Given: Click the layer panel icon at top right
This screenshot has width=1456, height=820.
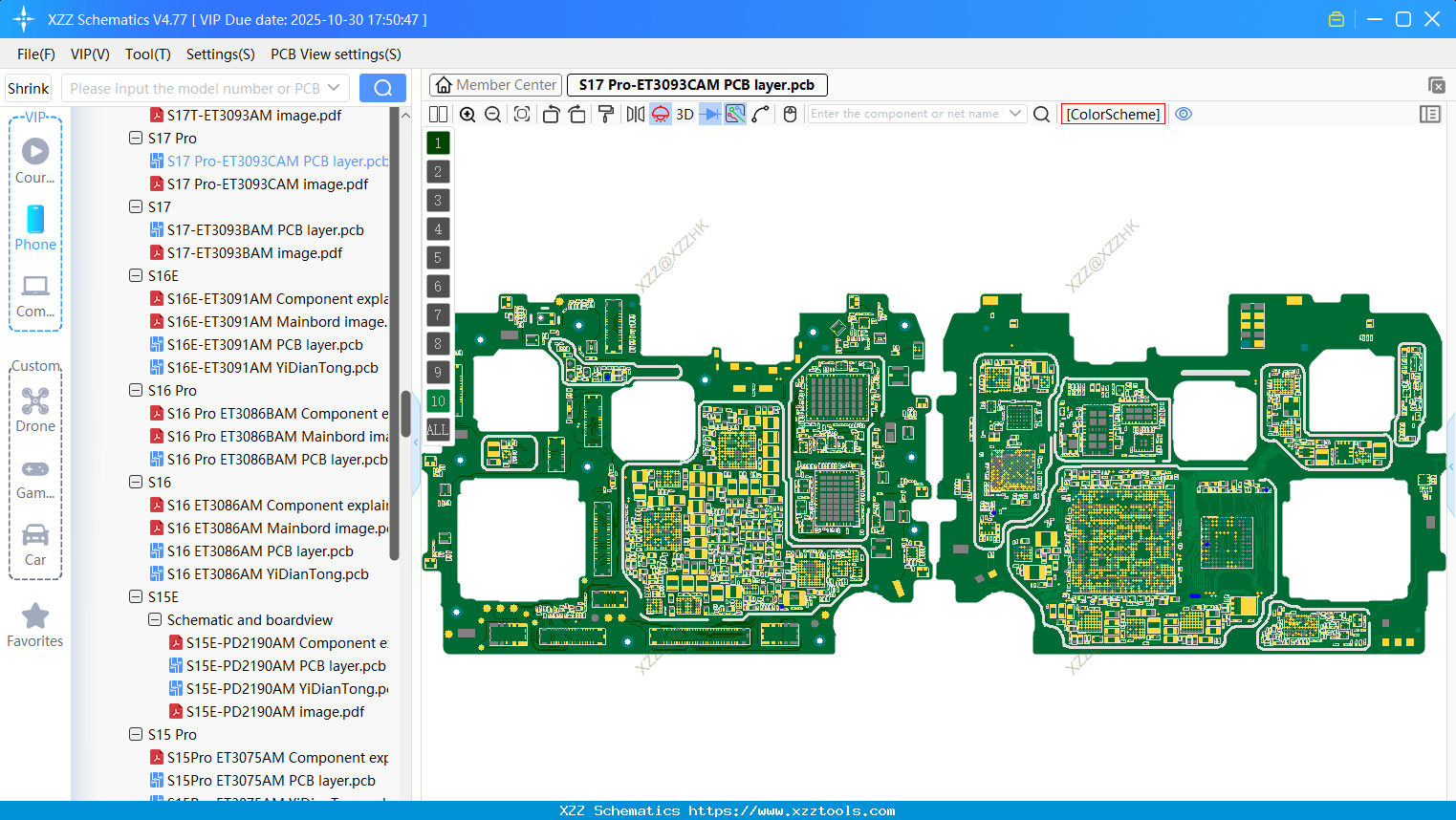Looking at the screenshot, I should click(1430, 114).
